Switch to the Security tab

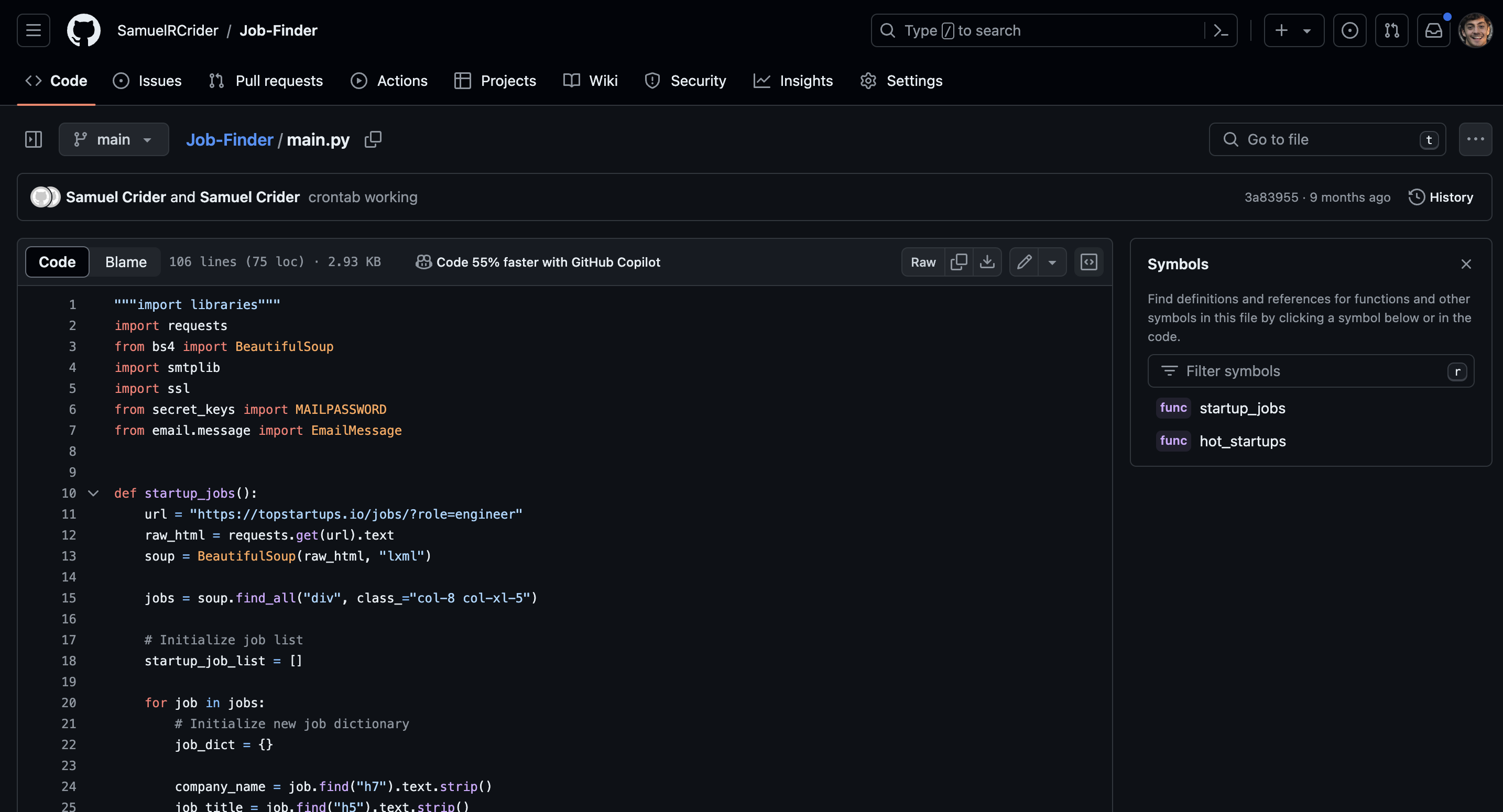[x=685, y=81]
